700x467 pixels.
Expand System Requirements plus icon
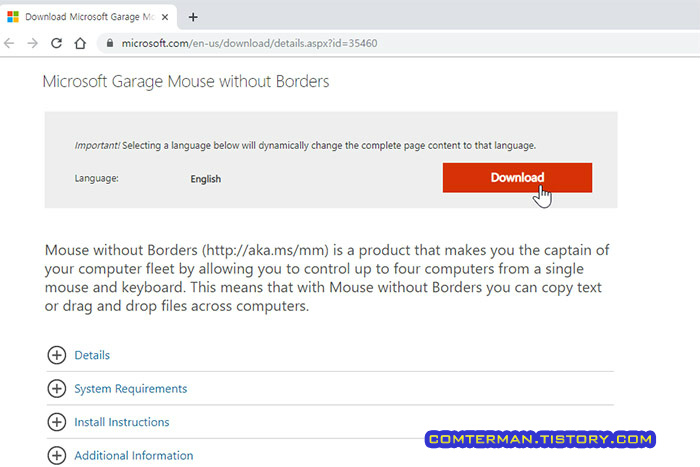coord(57,388)
